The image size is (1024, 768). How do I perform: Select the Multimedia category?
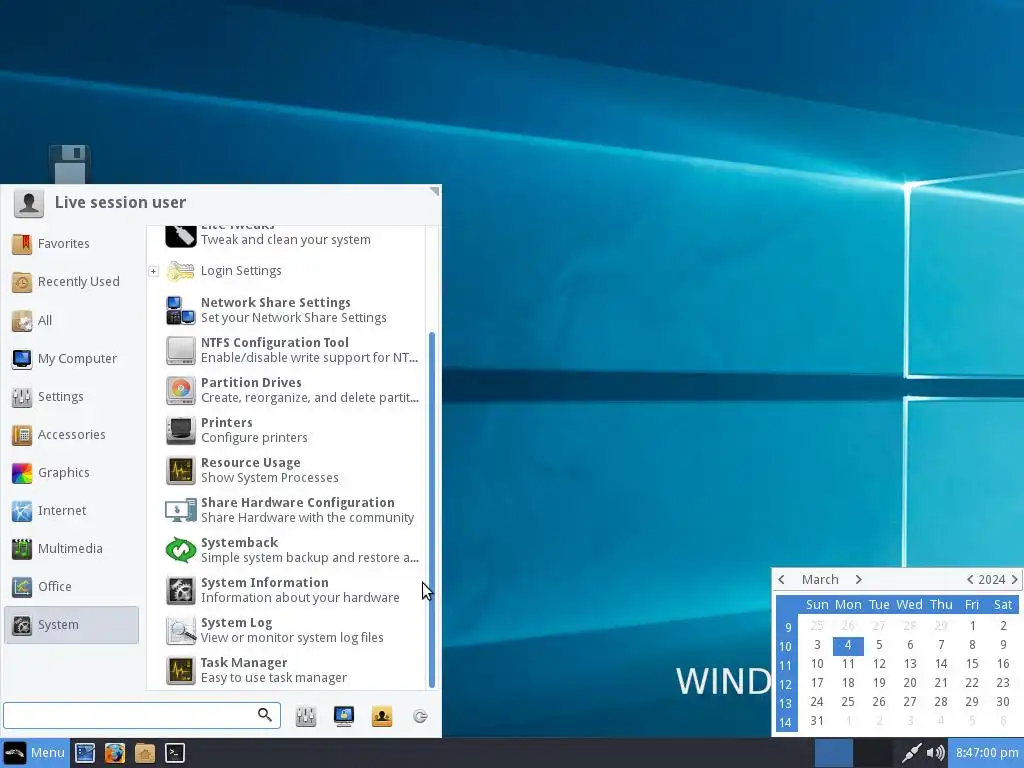pos(71,549)
